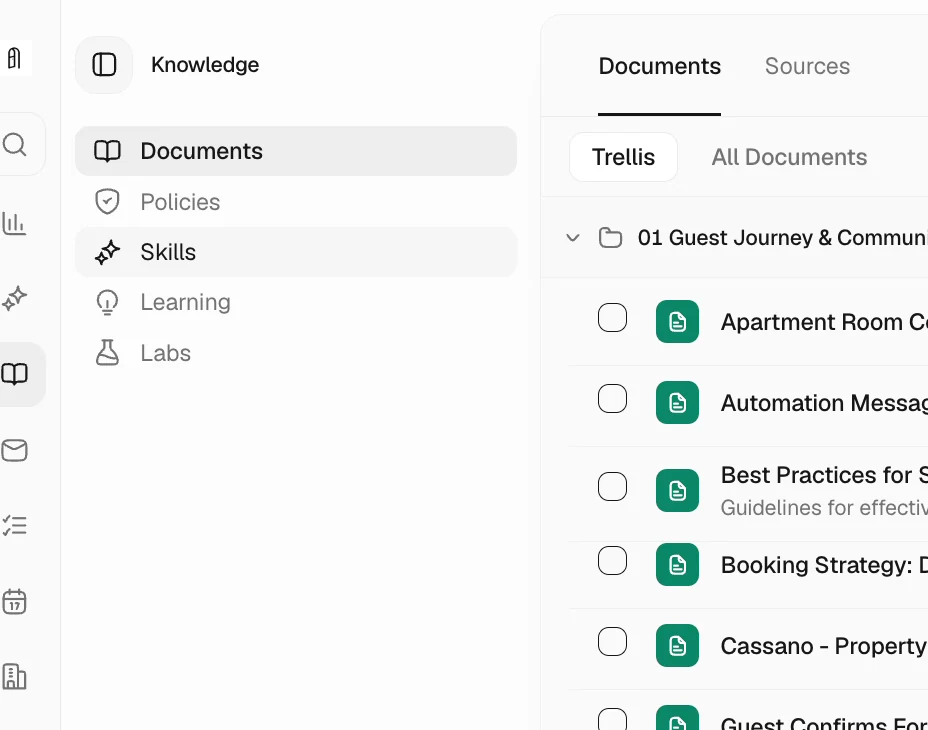Image resolution: width=928 pixels, height=730 pixels.
Task: Toggle the sidebar panel icon beside Knowledge
Action: [x=104, y=65]
